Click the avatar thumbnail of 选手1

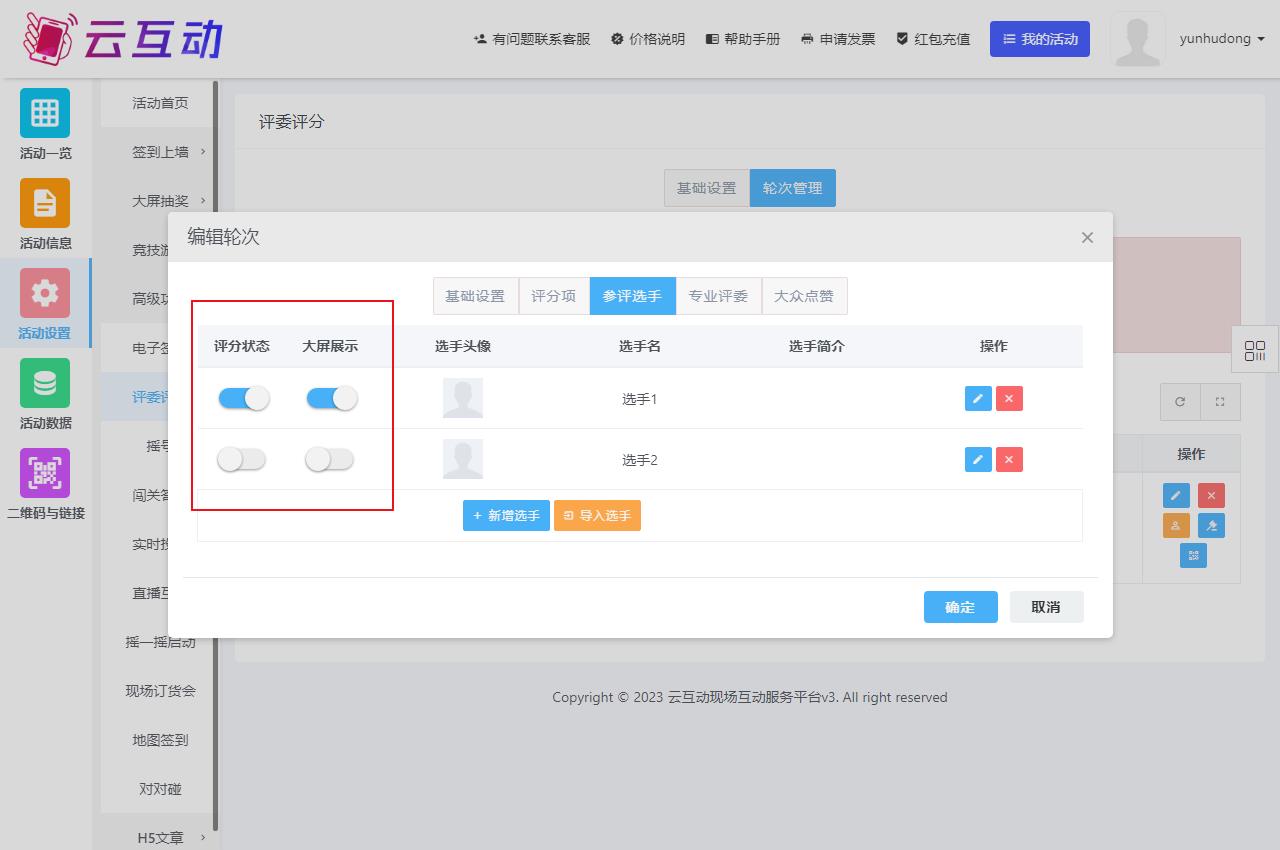463,398
